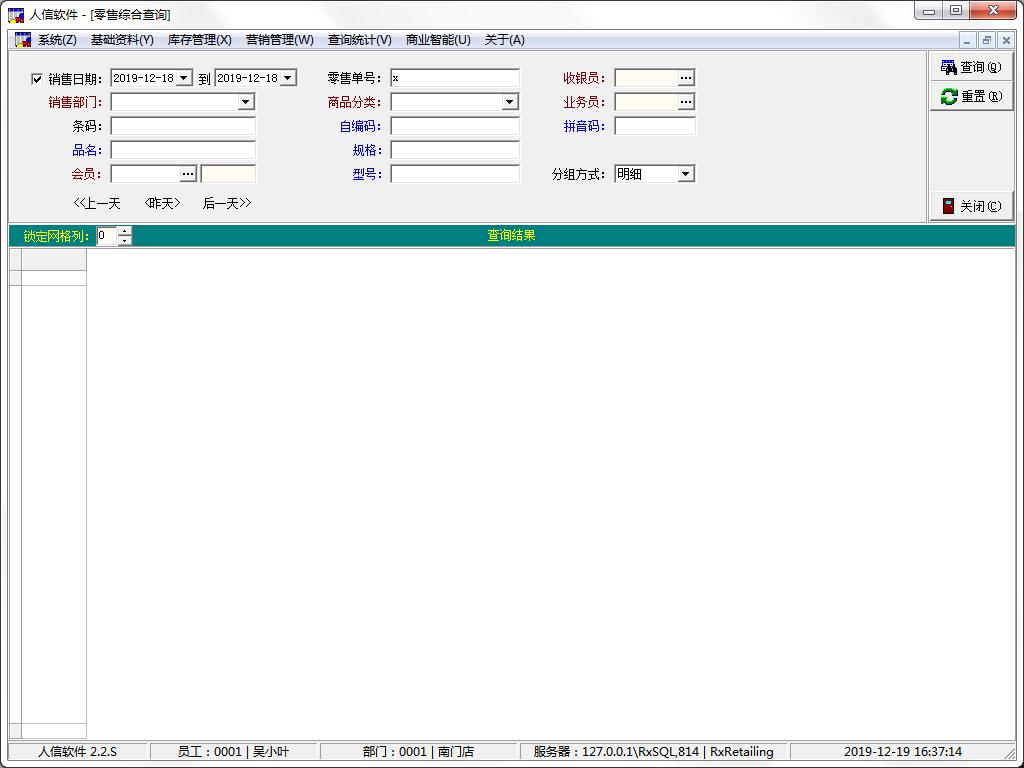
Task: Open the start date dropdown
Action: [184, 78]
